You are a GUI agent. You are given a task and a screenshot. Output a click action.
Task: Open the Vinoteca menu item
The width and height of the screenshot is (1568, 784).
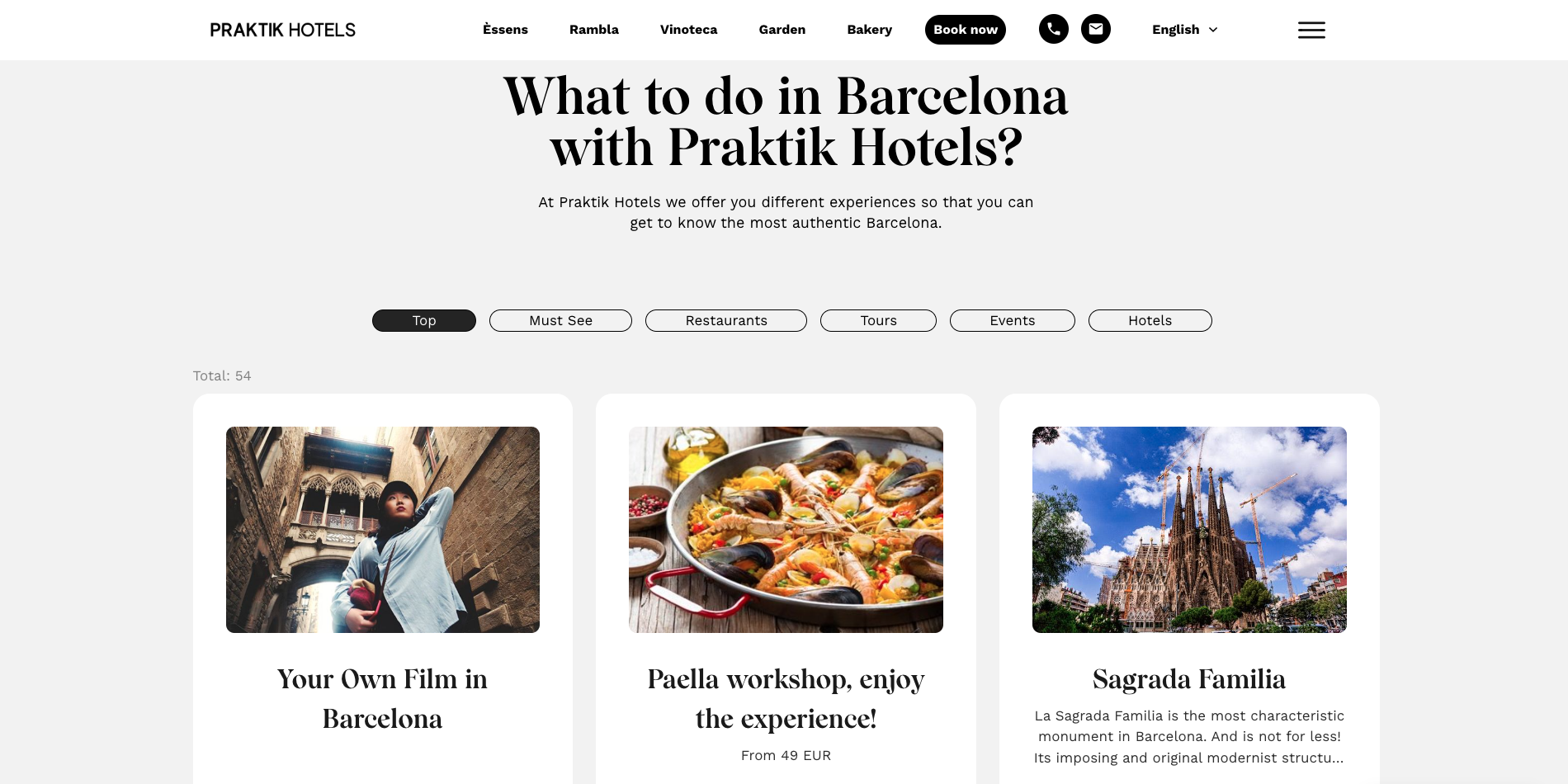[x=688, y=30]
